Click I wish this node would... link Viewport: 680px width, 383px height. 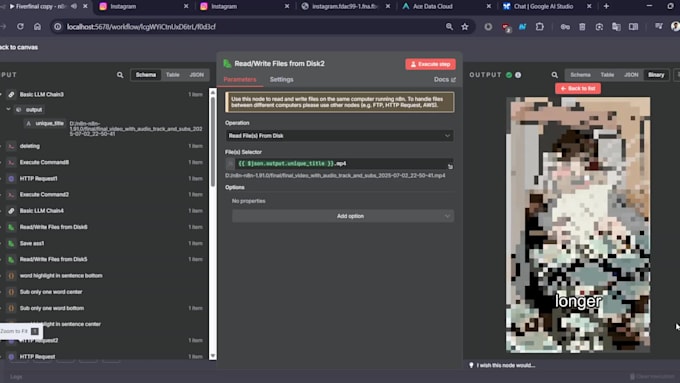click(506, 365)
